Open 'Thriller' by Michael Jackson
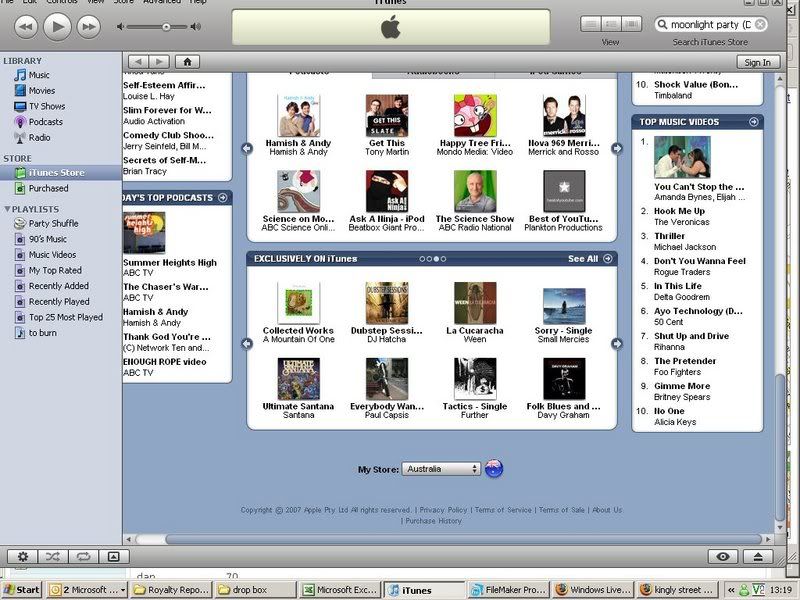800x600 pixels. 669,236
